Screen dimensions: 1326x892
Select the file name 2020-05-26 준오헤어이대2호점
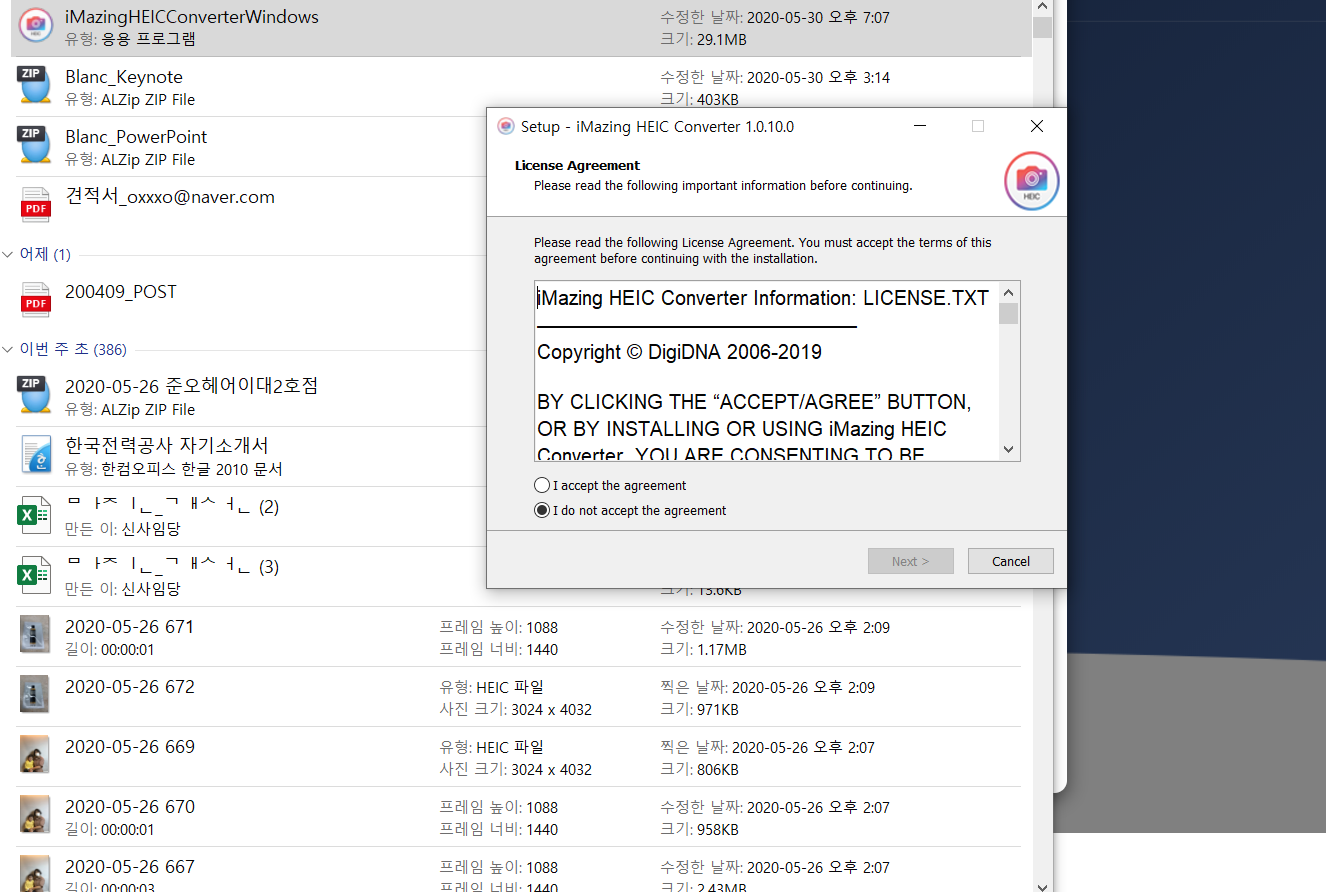point(192,386)
